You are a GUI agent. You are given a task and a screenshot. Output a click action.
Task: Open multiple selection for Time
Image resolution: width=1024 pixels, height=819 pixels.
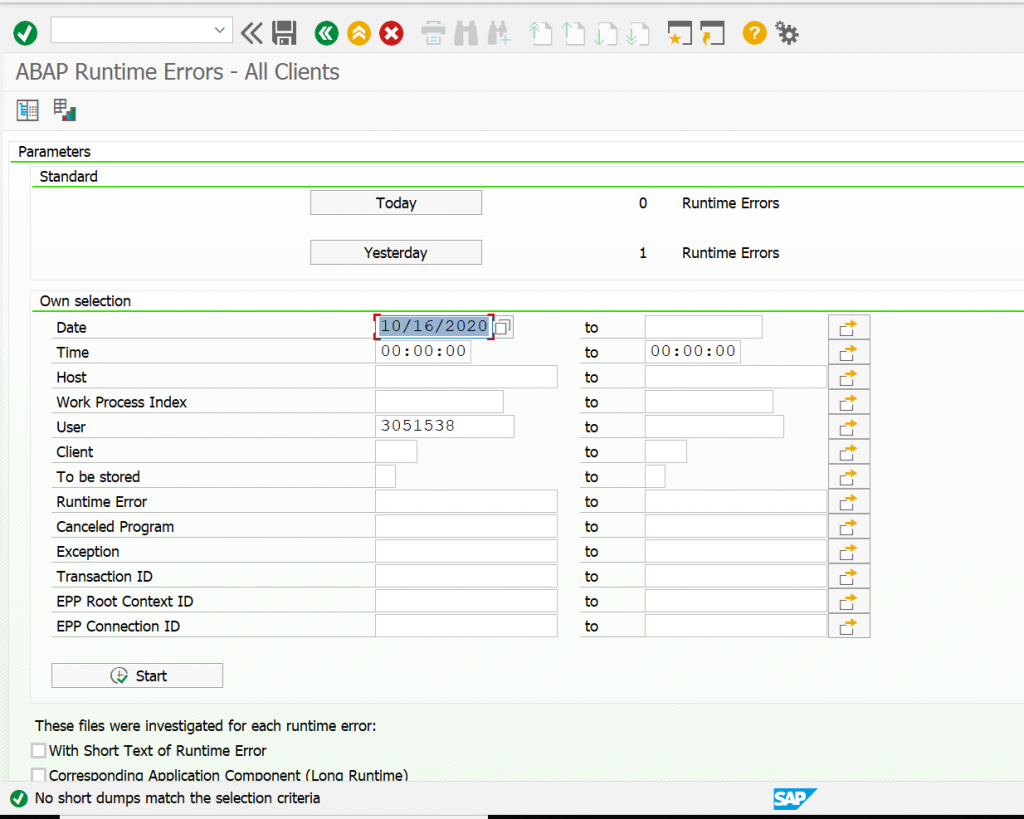pyautogui.click(x=848, y=352)
